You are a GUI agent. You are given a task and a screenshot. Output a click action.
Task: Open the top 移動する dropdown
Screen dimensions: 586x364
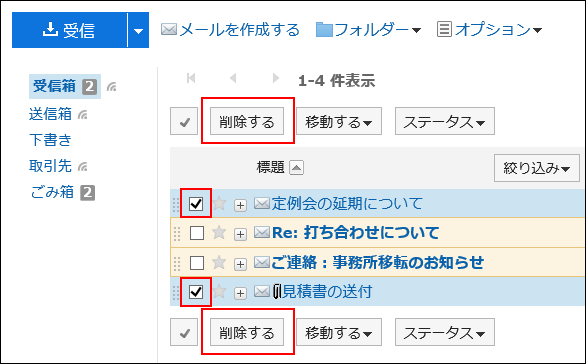pyautogui.click(x=339, y=121)
